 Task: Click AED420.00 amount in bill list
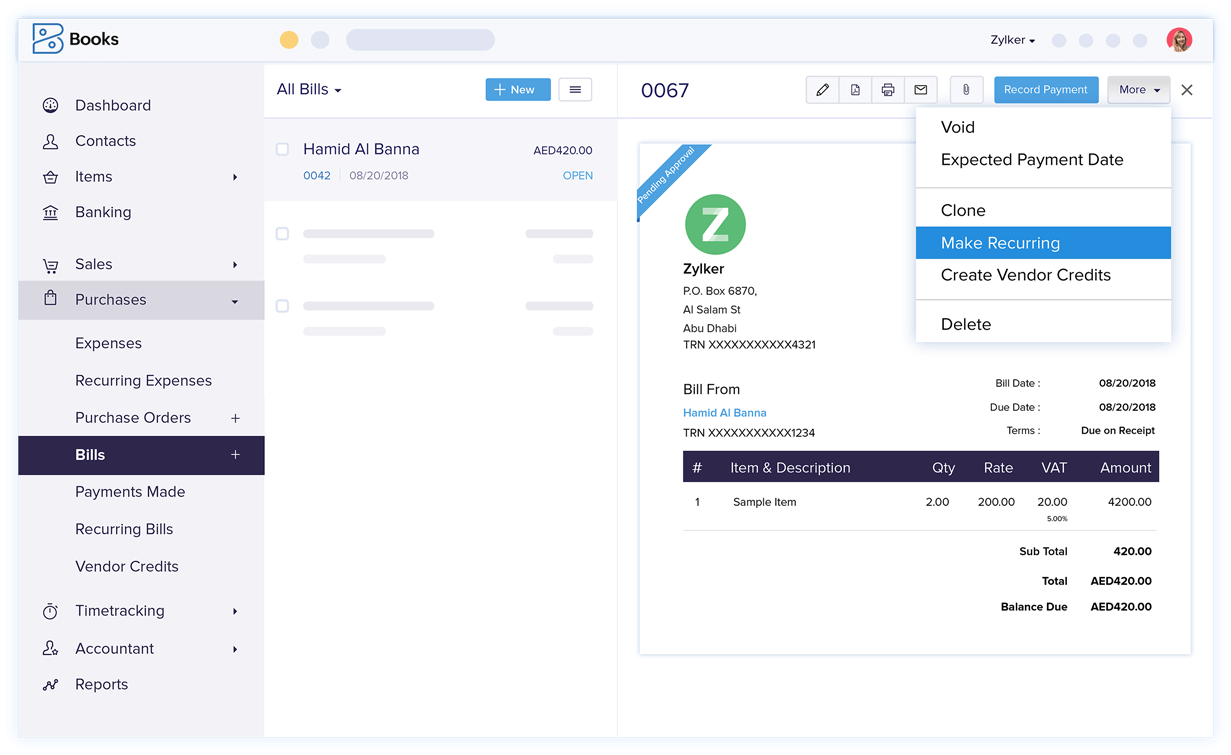pyautogui.click(x=563, y=151)
